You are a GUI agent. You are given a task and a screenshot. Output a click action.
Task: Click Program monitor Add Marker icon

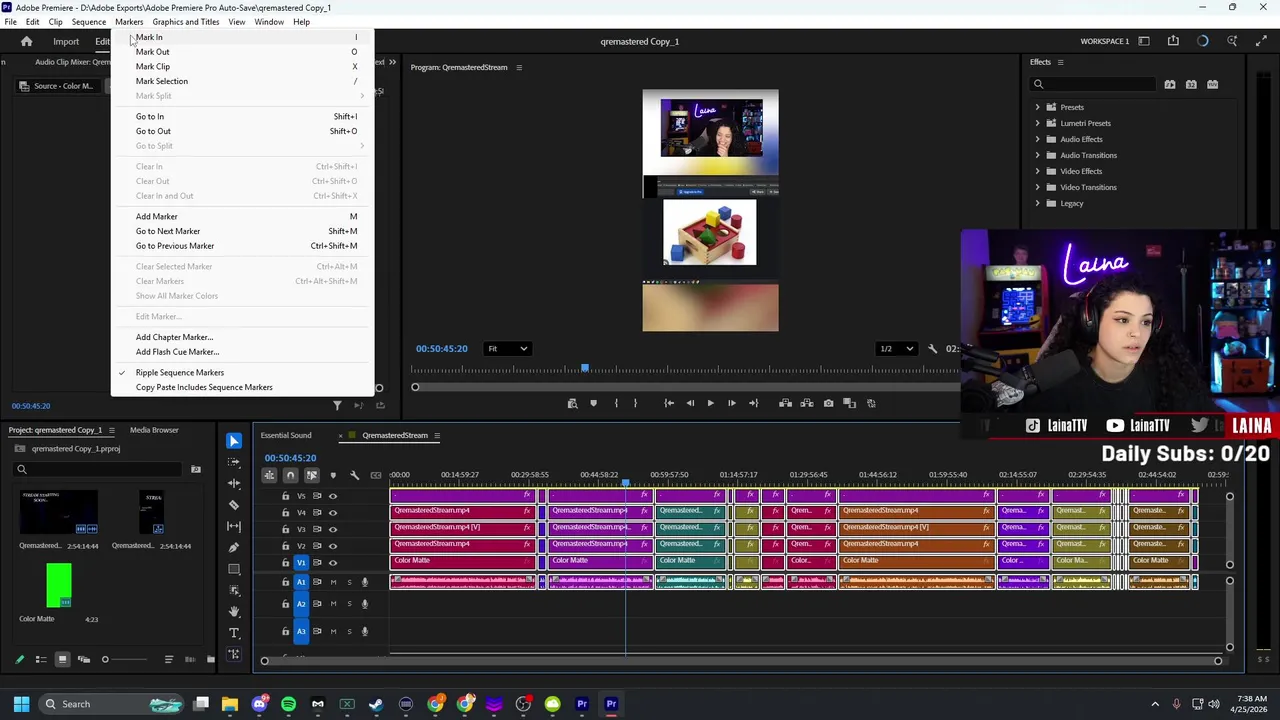coord(593,403)
